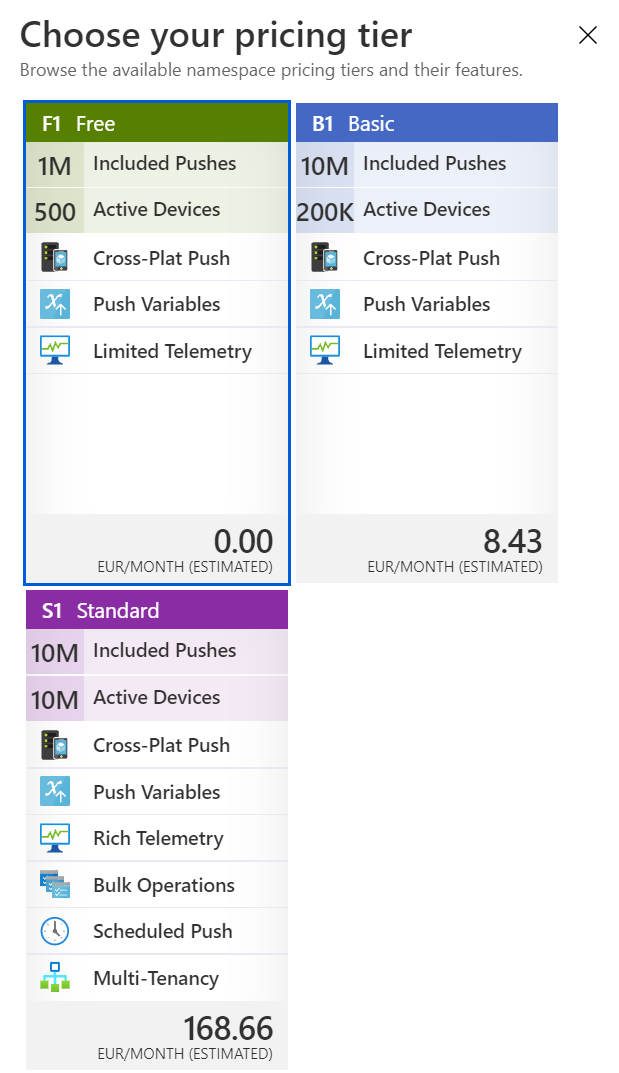Click the Rich Telemetry icon in Standard tier
The height and width of the screenshot is (1073, 619).
click(x=55, y=838)
